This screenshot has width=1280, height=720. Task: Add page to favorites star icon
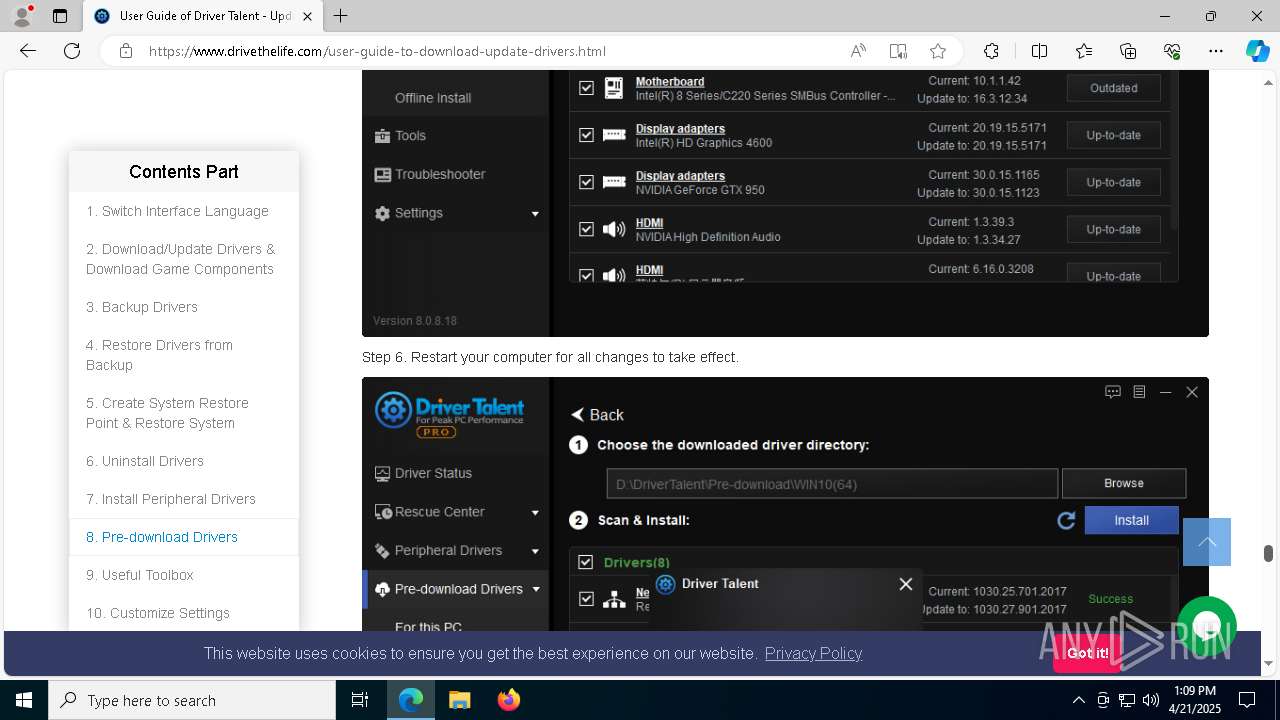[938, 51]
